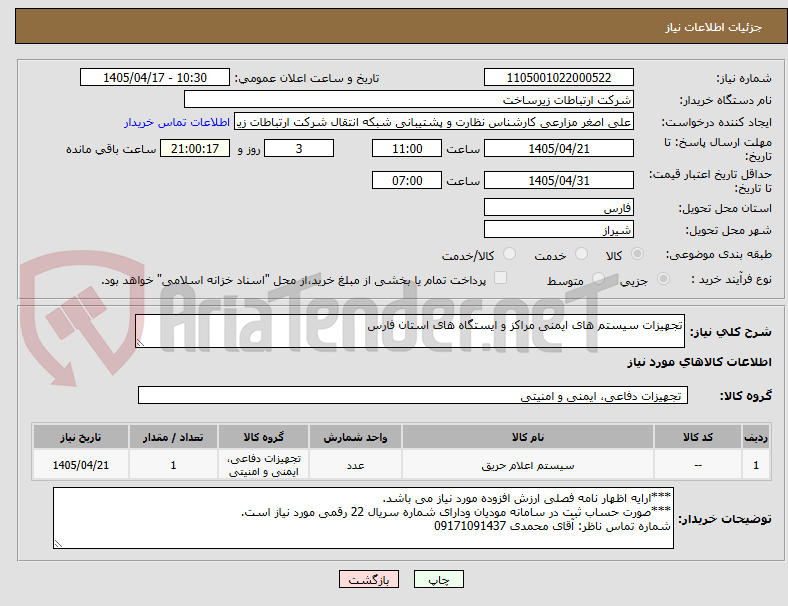Click the شیراز delivery city field
This screenshot has width=788, height=606.
click(x=558, y=230)
